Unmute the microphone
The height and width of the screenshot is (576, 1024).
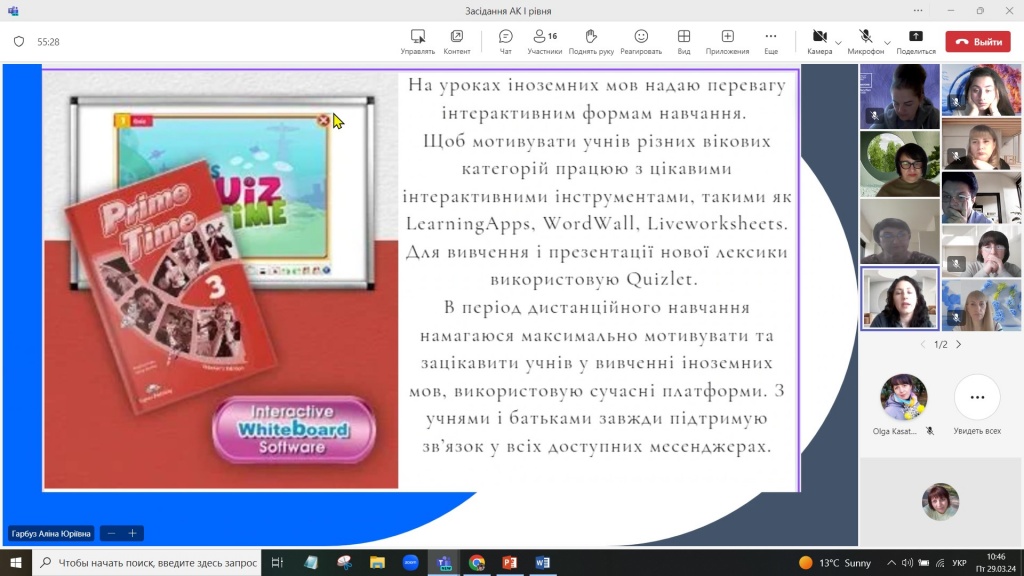(865, 37)
